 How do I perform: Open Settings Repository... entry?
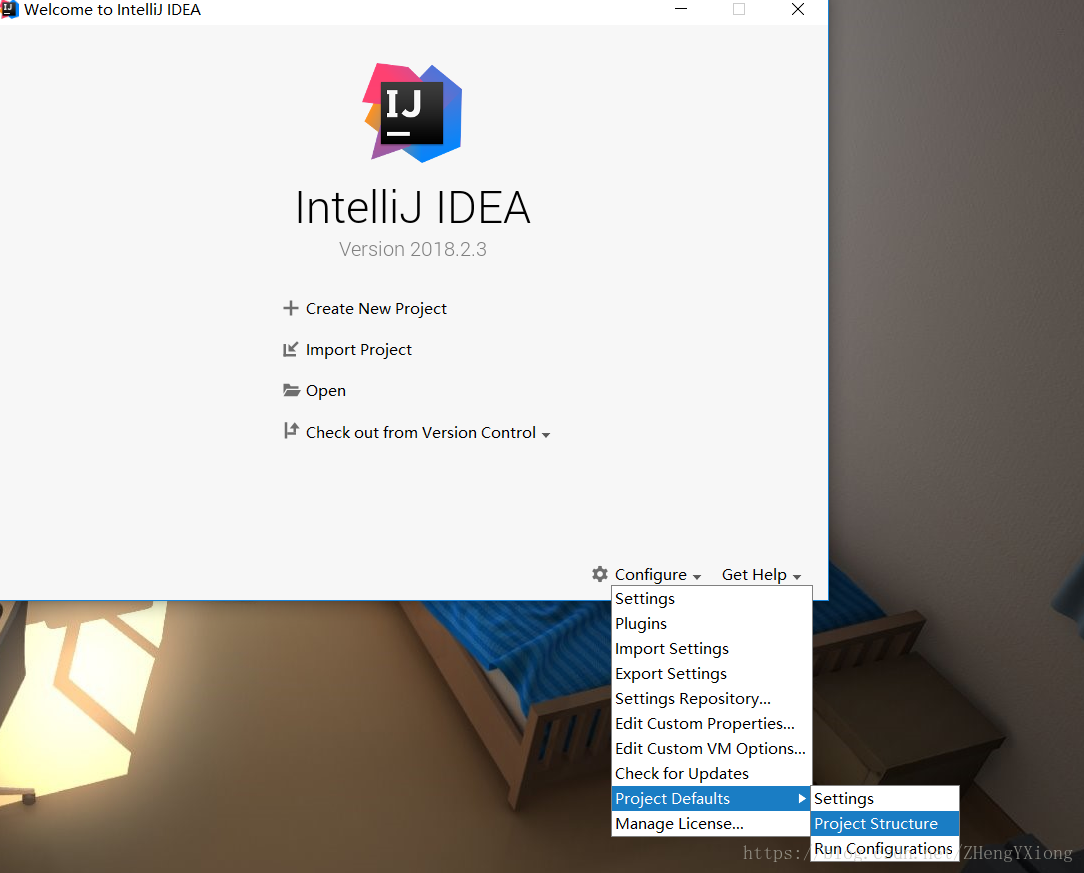[711, 699]
